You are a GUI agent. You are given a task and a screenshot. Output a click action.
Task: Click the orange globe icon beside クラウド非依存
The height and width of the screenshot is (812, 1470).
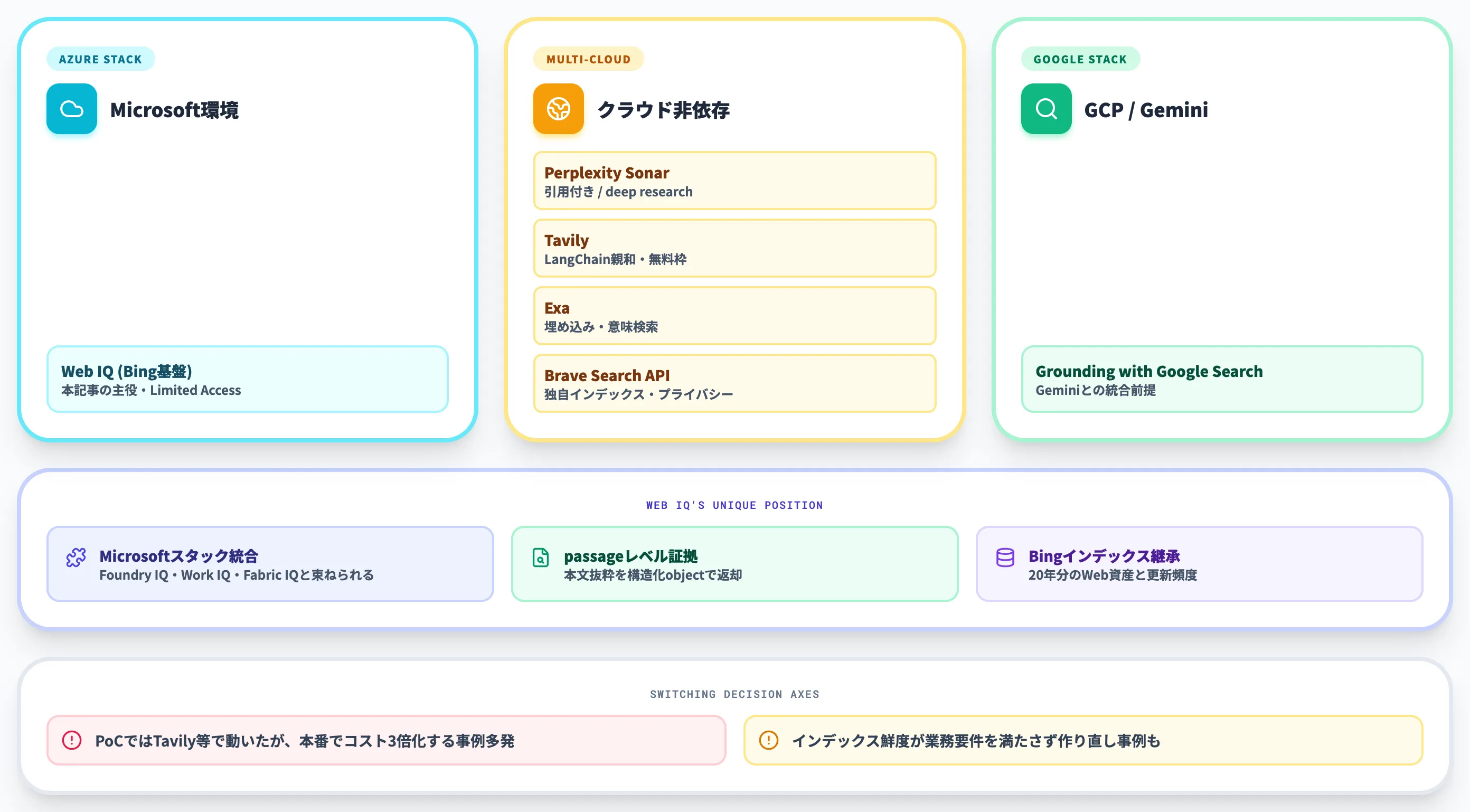558,109
